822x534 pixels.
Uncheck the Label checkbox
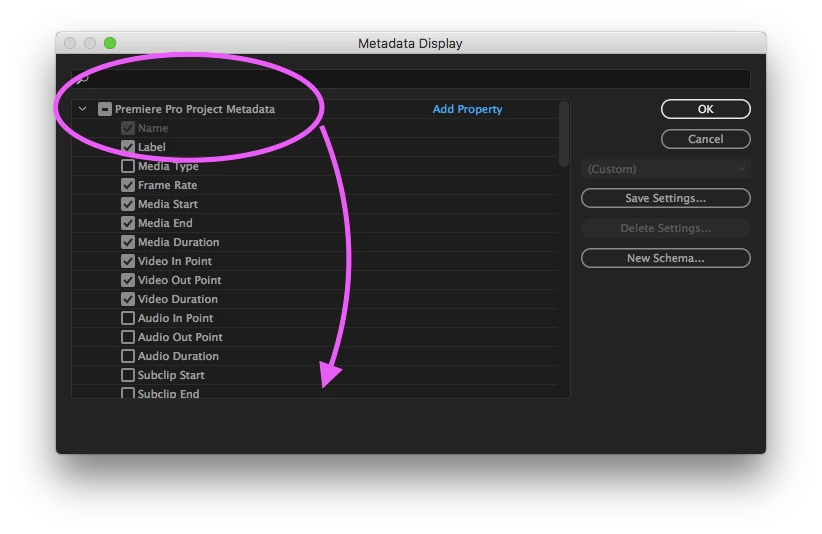coord(128,147)
